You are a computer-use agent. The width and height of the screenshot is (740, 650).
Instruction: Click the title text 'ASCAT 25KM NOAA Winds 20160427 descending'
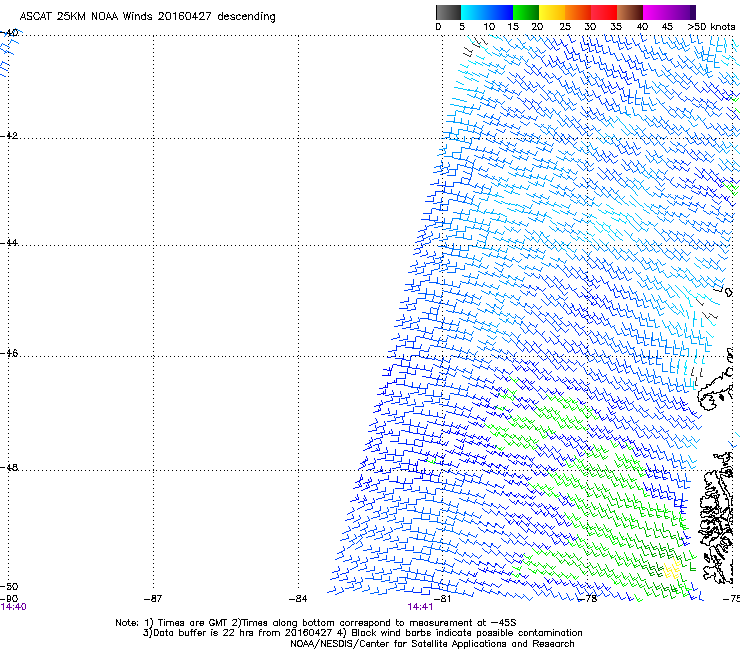(147, 17)
